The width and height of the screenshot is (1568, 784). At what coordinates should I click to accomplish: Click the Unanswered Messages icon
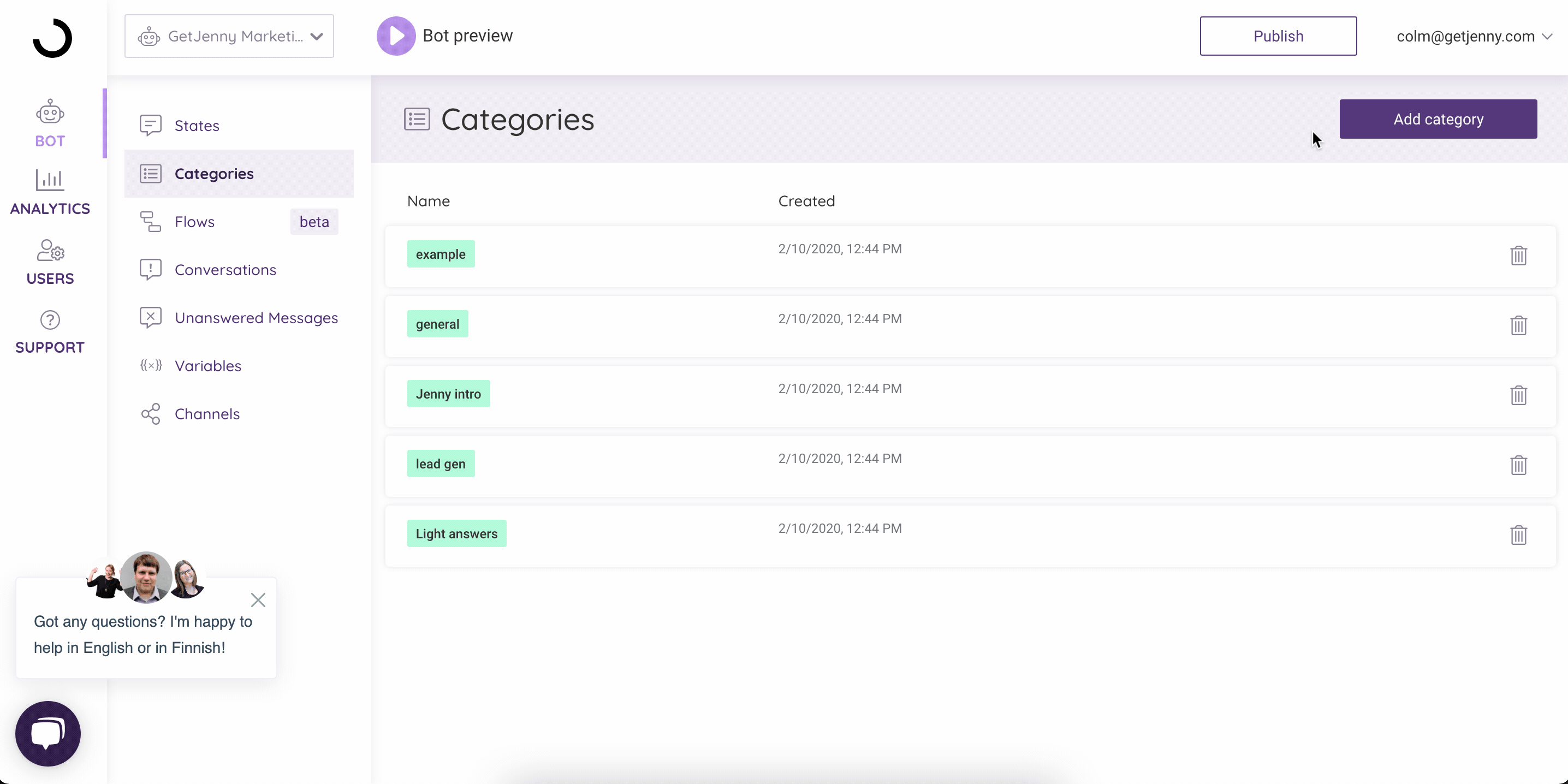pos(150,317)
